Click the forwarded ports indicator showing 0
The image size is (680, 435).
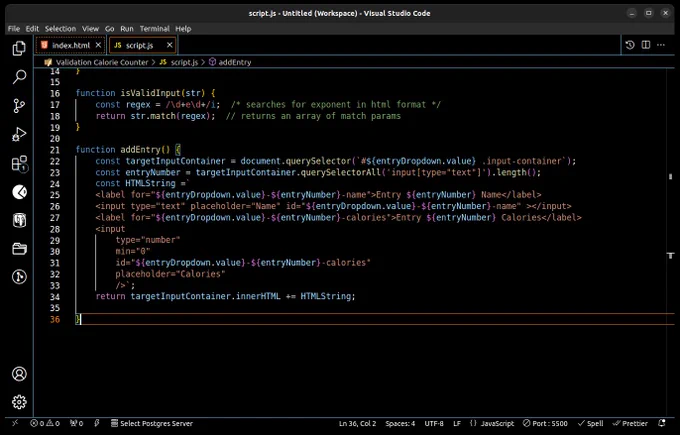(76, 423)
